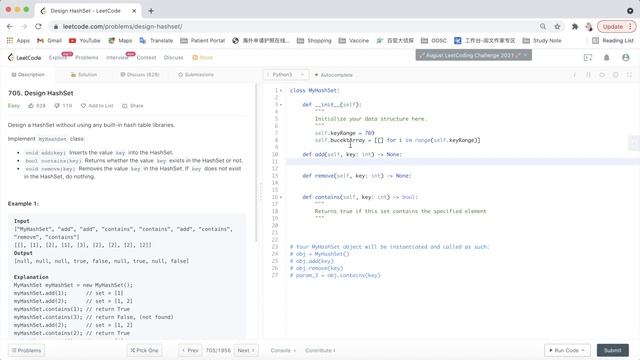Image resolution: width=640 pixels, height=360 pixels.
Task: Open the Problems menu item
Action: coord(87,58)
